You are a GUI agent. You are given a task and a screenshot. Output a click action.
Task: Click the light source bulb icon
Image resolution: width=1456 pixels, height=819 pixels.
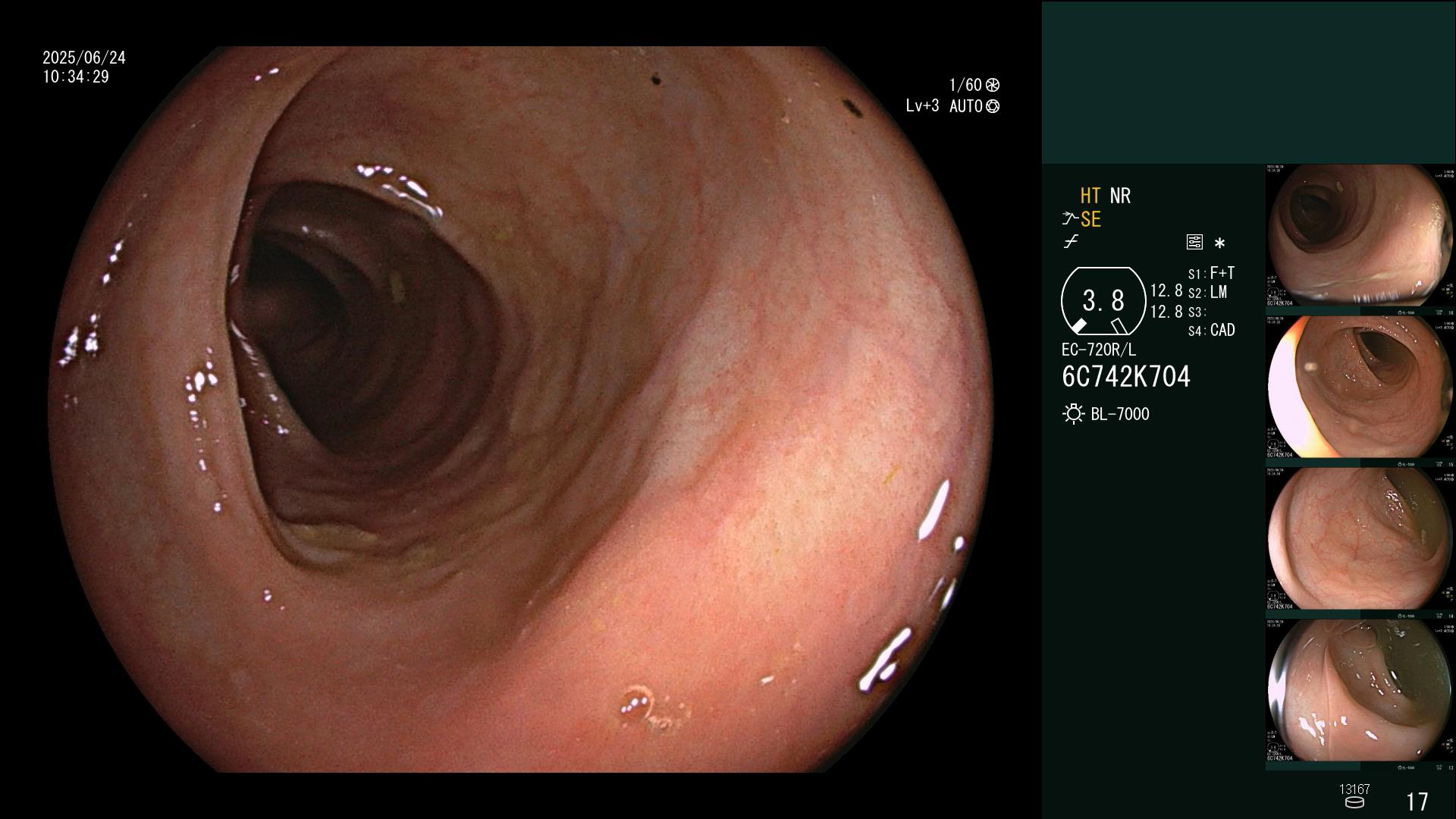(x=1073, y=414)
